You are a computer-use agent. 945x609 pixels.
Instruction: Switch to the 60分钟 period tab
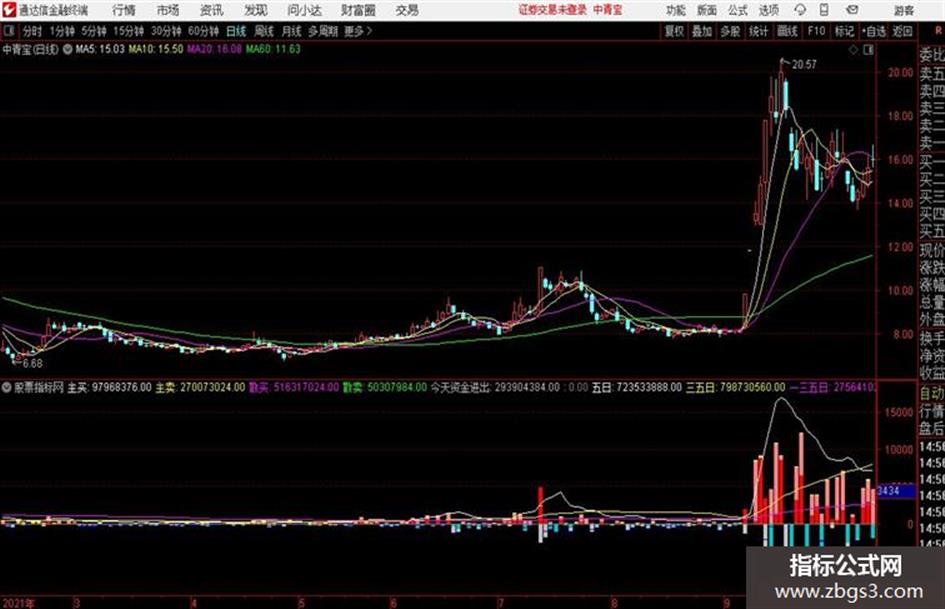pyautogui.click(x=203, y=31)
